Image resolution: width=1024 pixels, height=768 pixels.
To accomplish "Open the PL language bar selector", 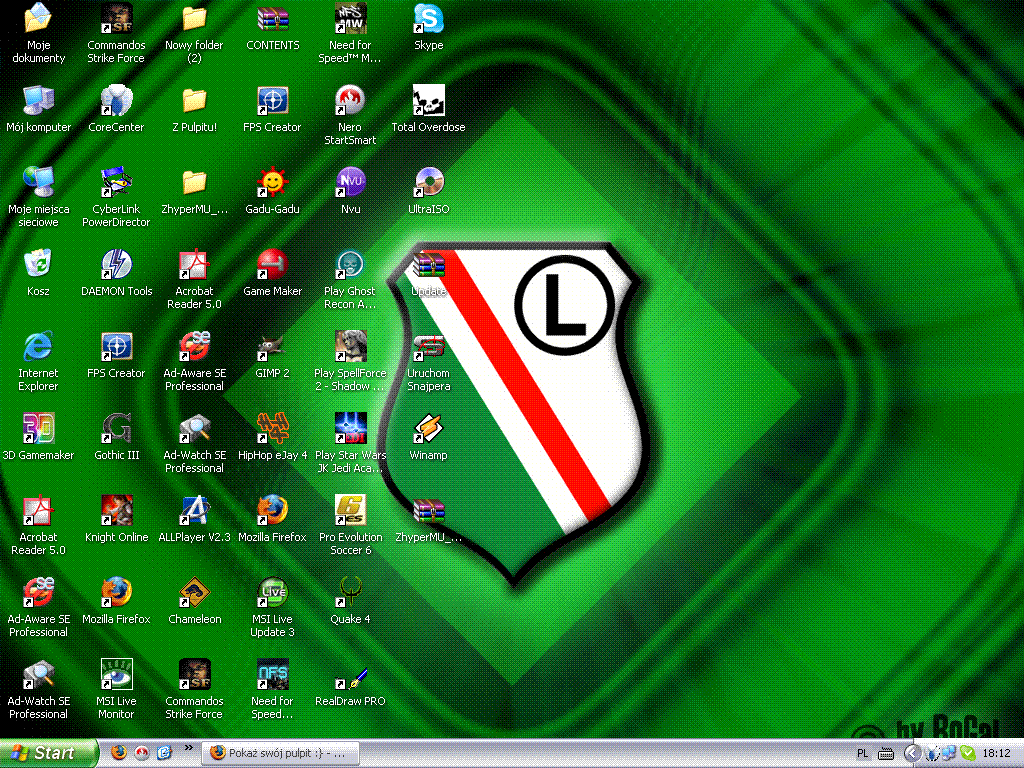I will [x=863, y=753].
